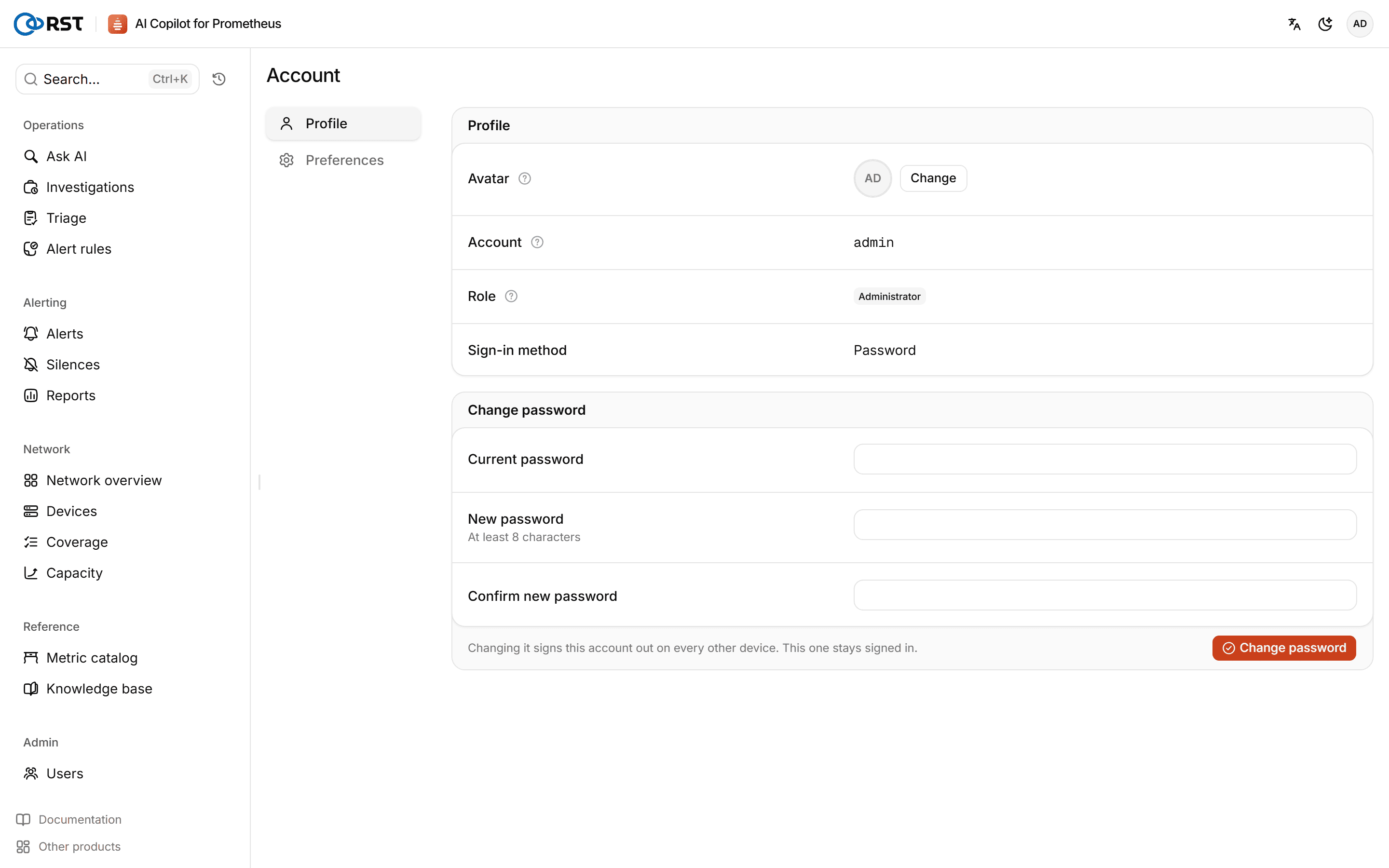This screenshot has width=1389, height=868.
Task: Click the search magnifier icon
Action: 31,79
